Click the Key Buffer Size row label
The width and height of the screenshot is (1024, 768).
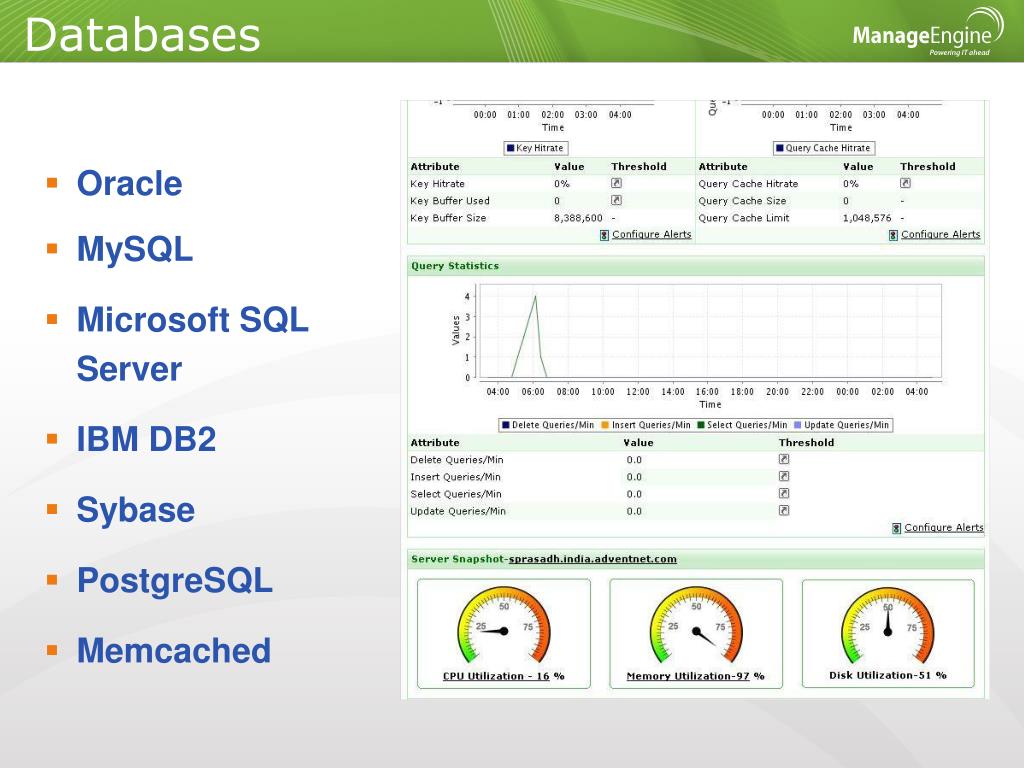tap(448, 218)
